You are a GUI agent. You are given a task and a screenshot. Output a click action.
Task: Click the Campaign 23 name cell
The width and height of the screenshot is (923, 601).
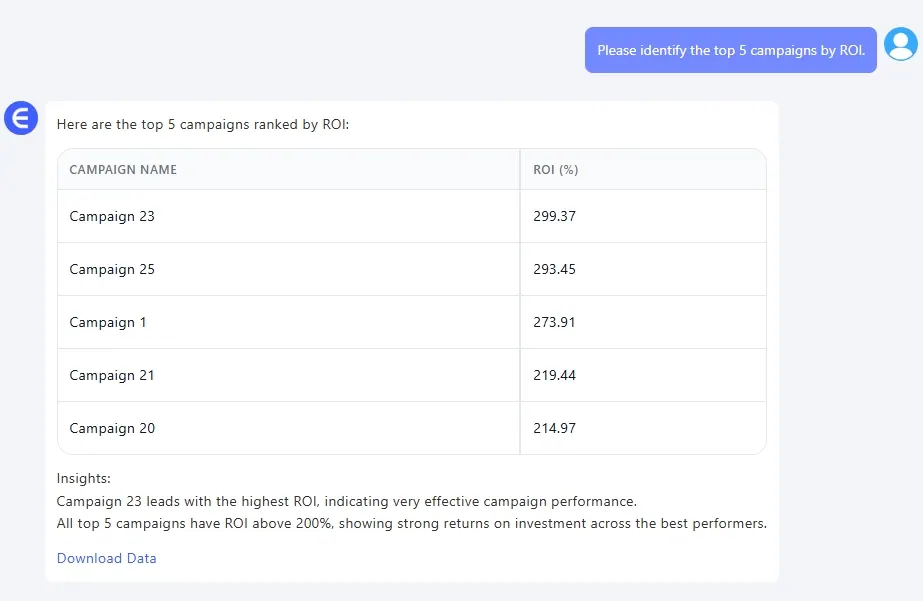112,216
